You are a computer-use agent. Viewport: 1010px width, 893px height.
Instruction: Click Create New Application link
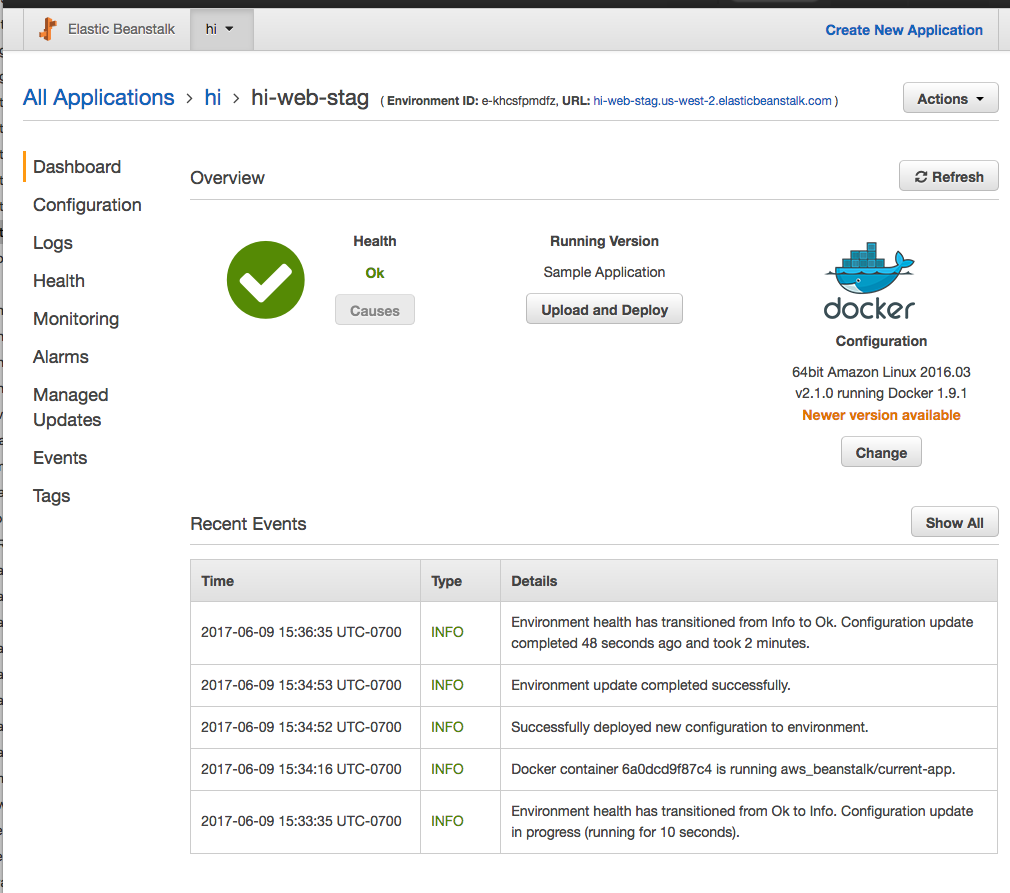(x=904, y=30)
